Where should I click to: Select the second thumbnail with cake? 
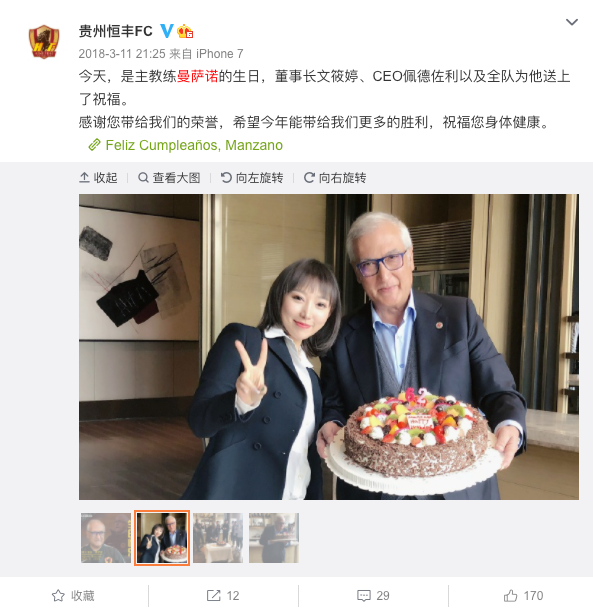162,538
